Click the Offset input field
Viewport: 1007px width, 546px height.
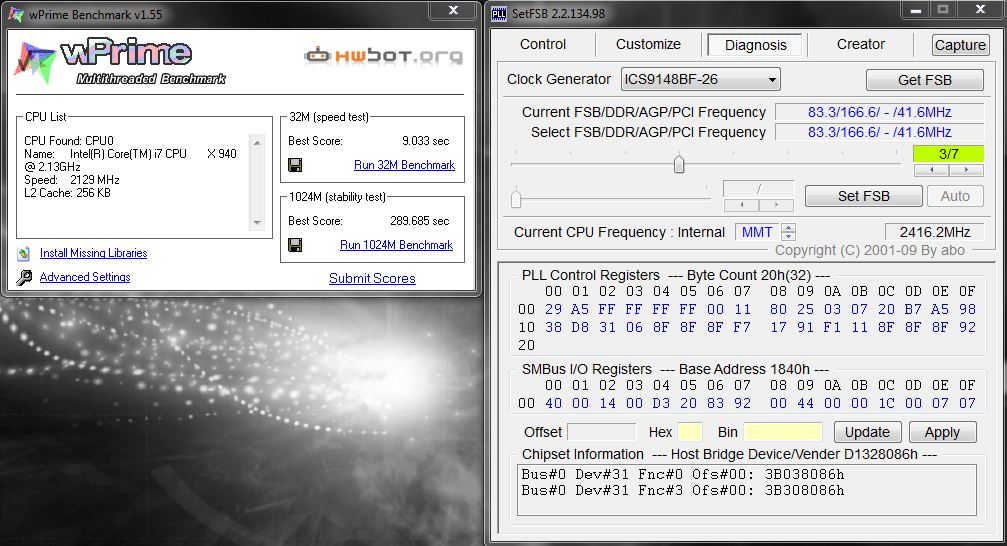(x=602, y=432)
